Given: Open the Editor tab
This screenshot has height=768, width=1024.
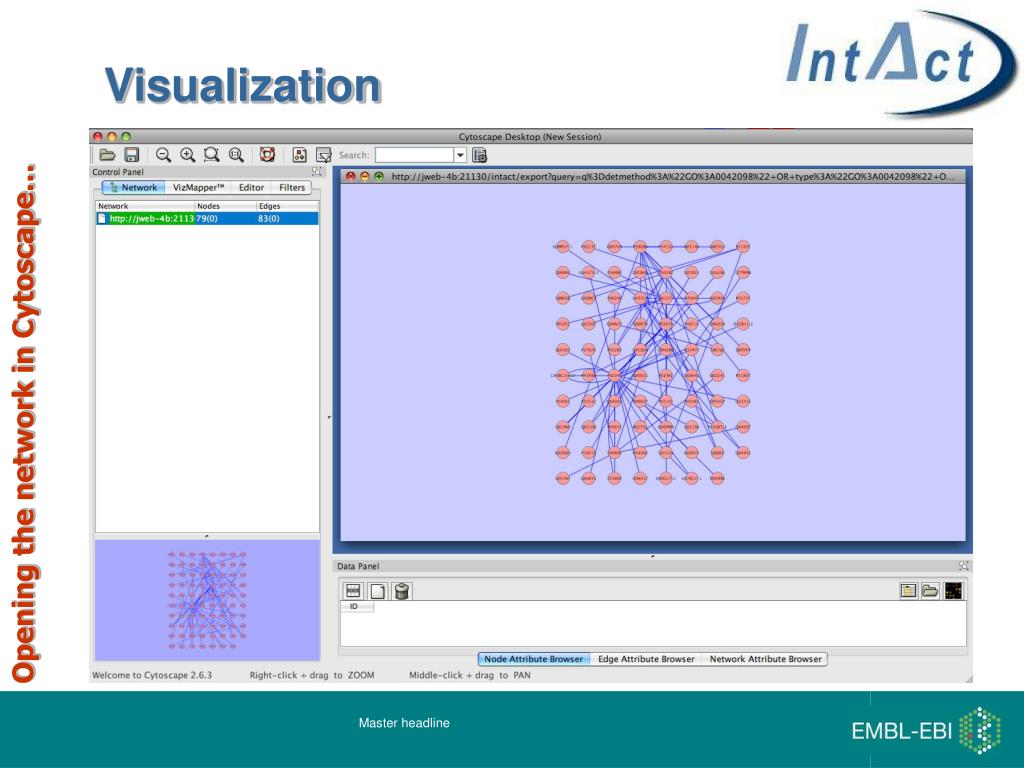Looking at the screenshot, I should 251,187.
